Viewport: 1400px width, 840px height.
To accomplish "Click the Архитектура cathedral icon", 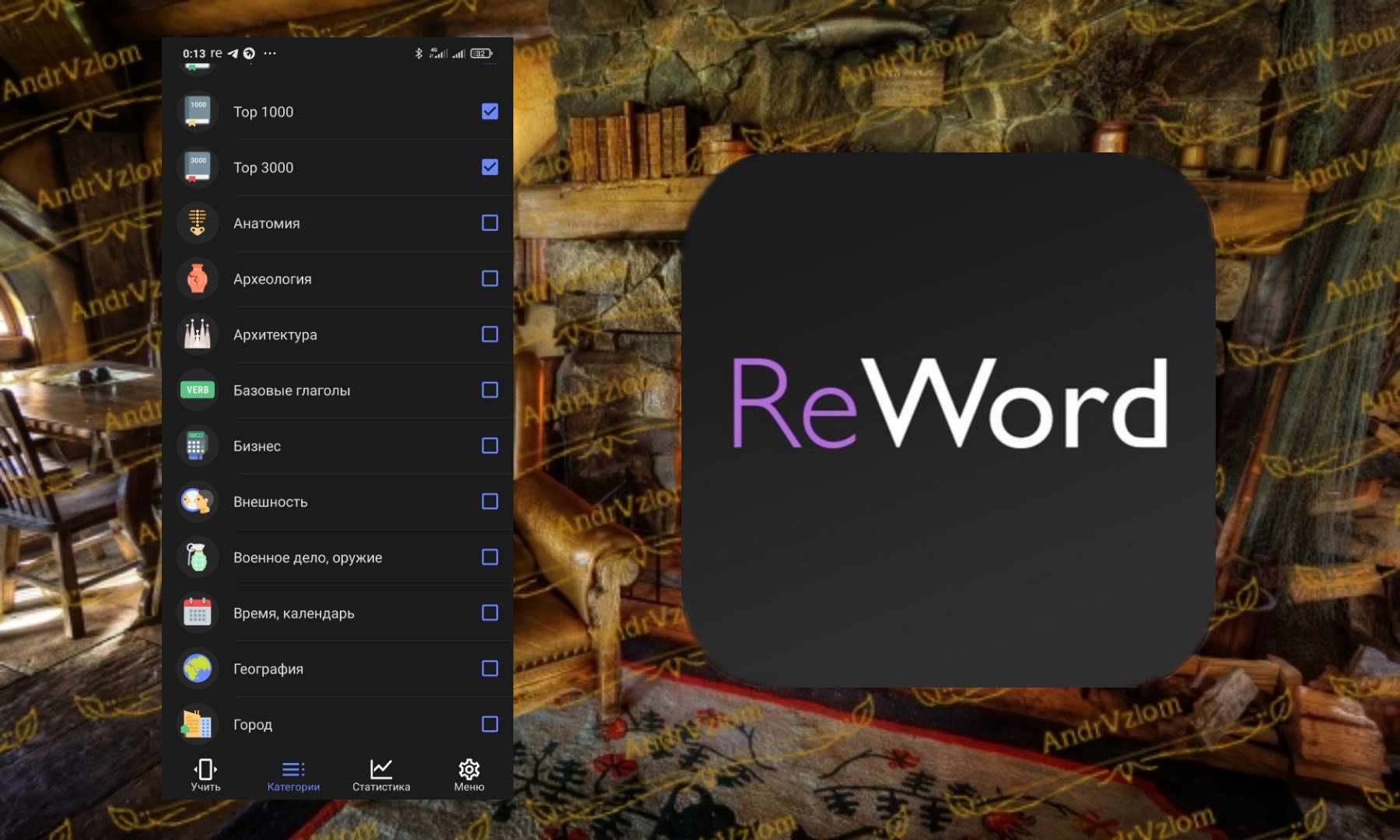I will click(x=198, y=334).
